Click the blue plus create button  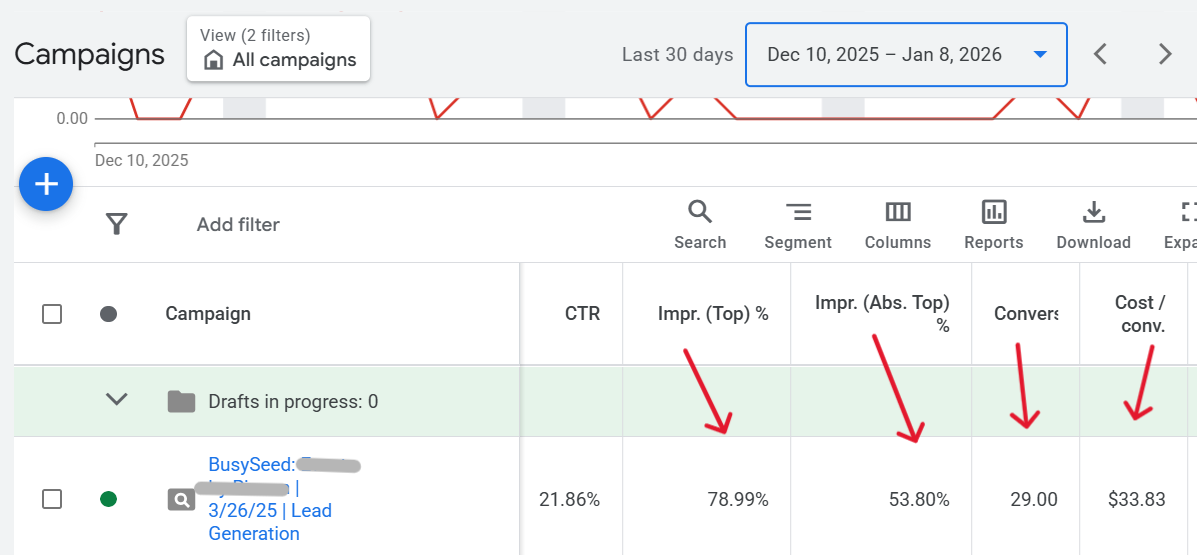coord(46,184)
